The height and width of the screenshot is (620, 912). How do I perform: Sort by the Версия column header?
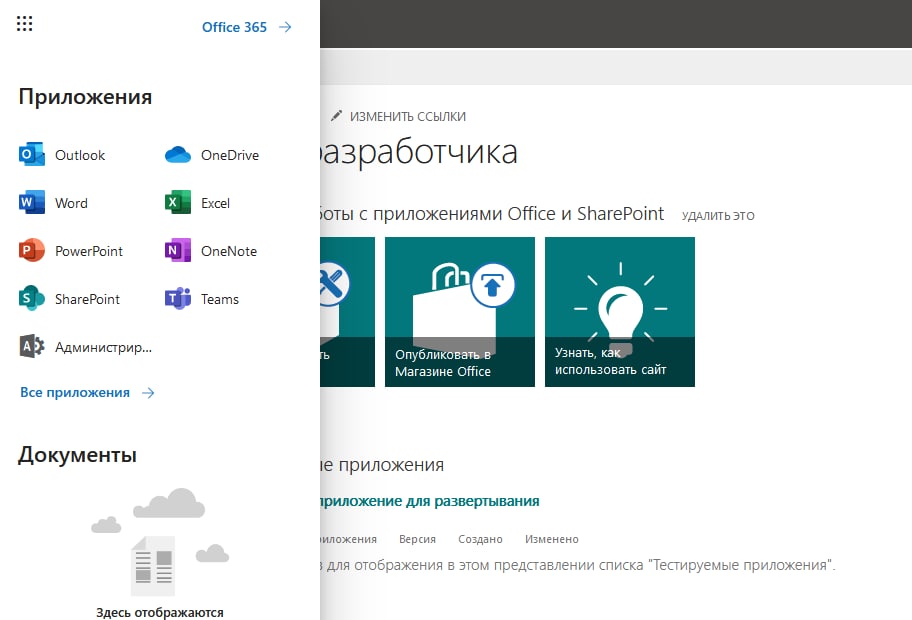(x=417, y=539)
